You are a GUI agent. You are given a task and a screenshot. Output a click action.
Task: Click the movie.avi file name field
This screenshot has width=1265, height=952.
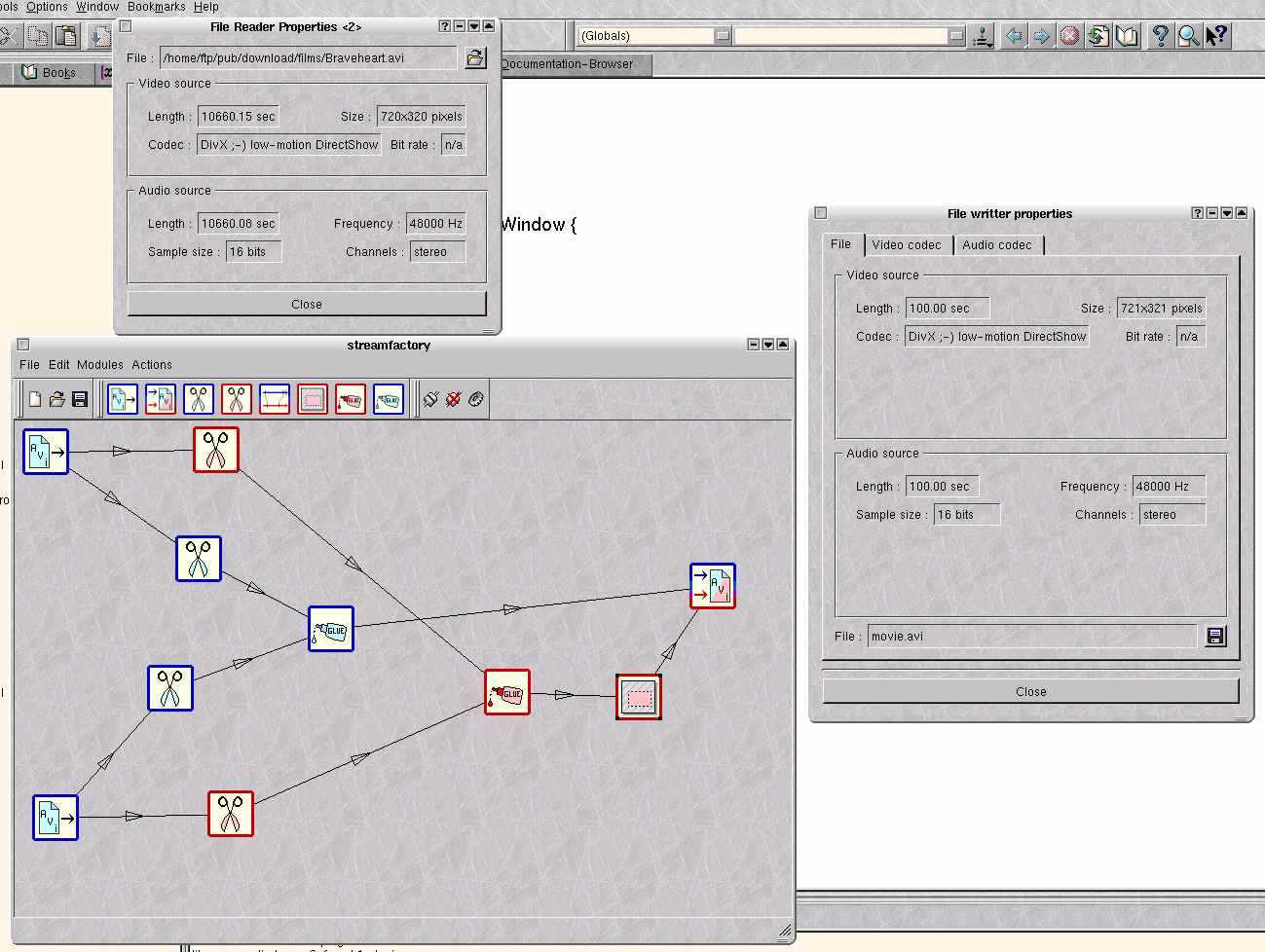[1030, 637]
